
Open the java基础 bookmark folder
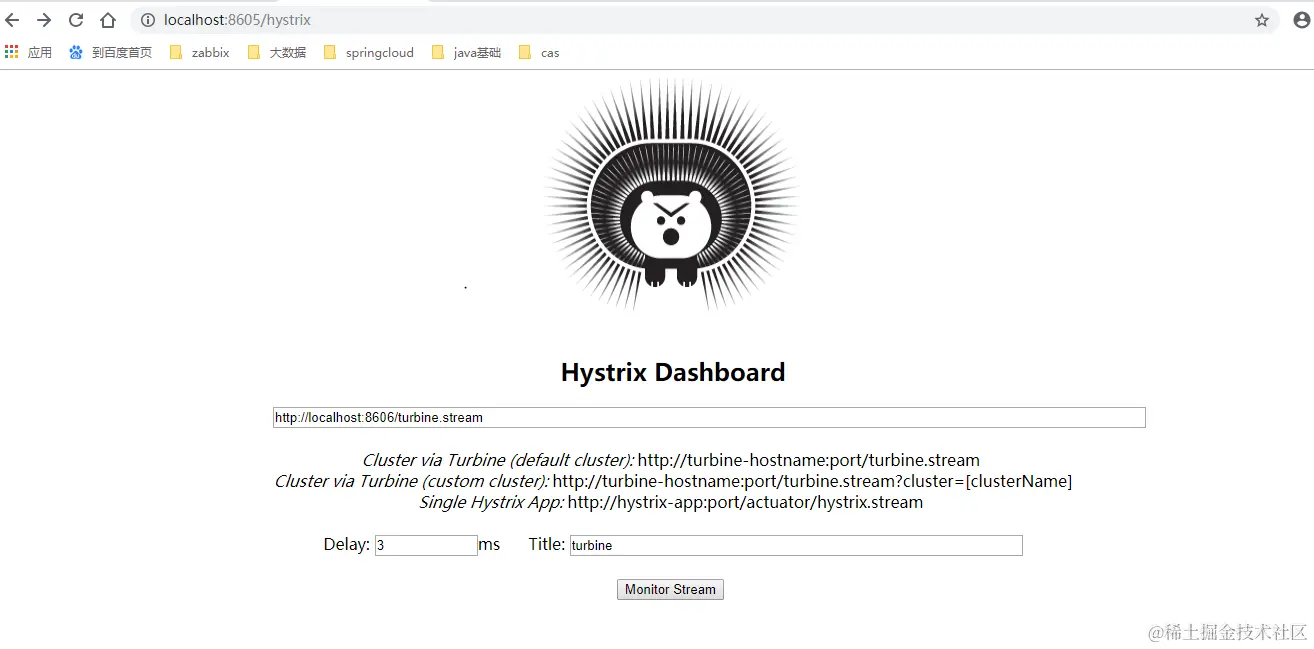pos(466,53)
